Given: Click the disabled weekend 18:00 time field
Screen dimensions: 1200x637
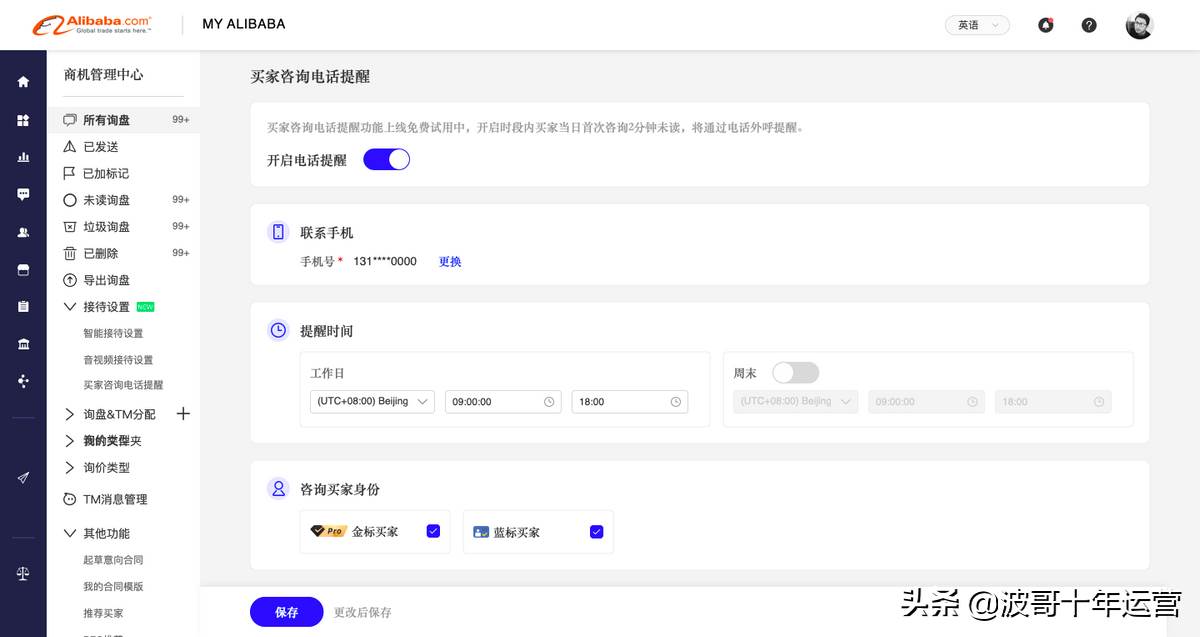Looking at the screenshot, I should 1053,402.
